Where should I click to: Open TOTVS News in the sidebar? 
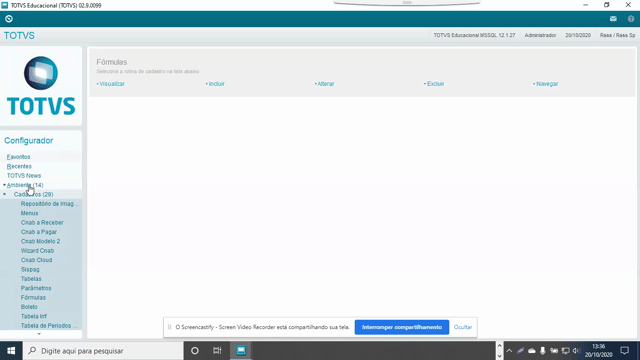tap(24, 176)
